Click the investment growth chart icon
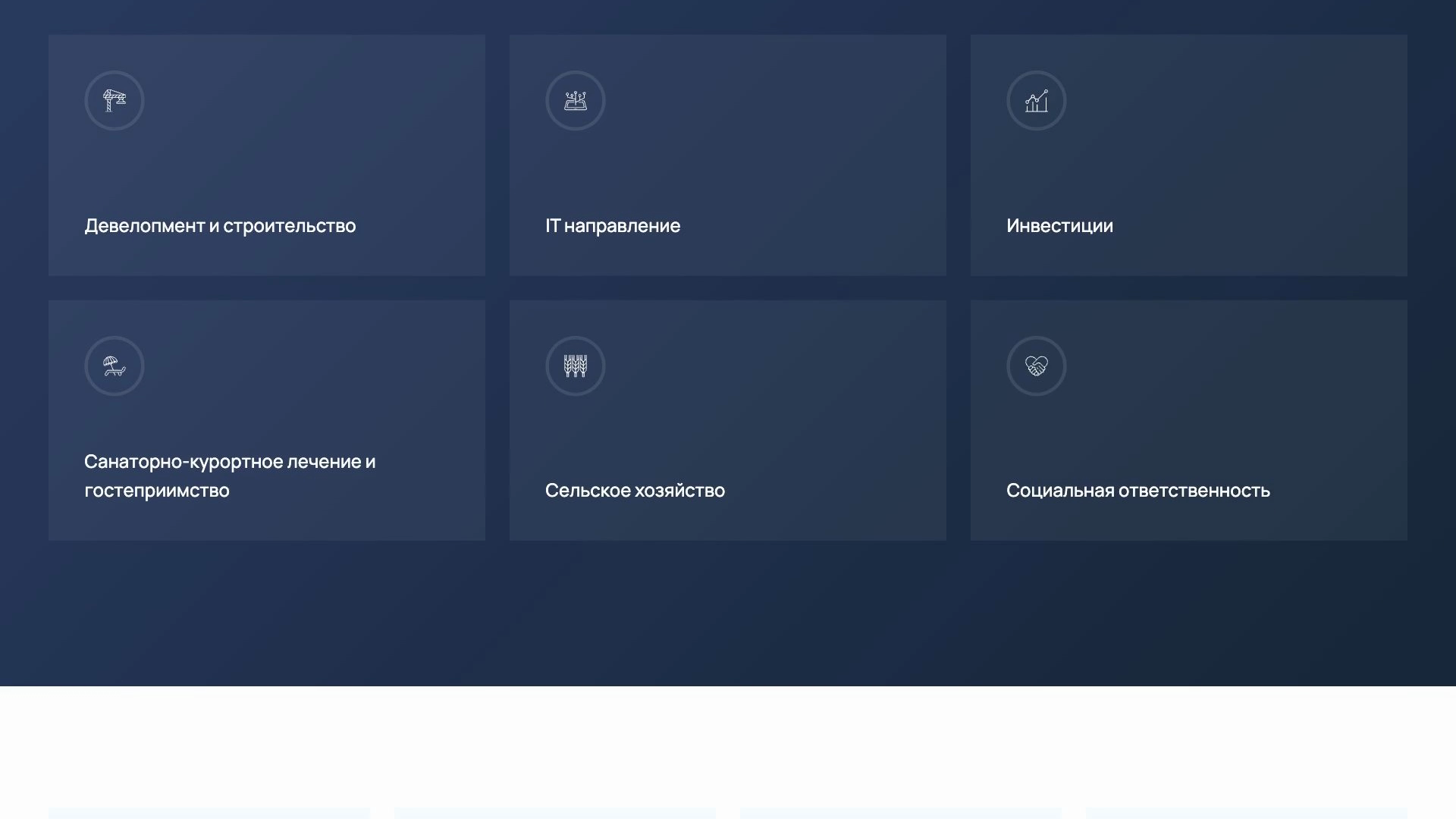 1037,101
